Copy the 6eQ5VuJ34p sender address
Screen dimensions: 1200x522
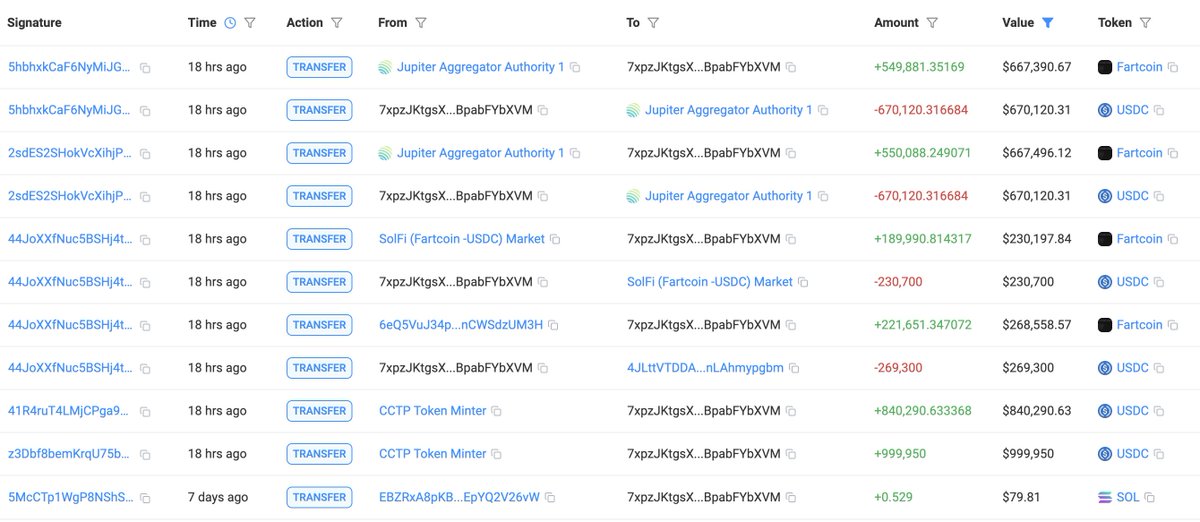[x=553, y=326]
